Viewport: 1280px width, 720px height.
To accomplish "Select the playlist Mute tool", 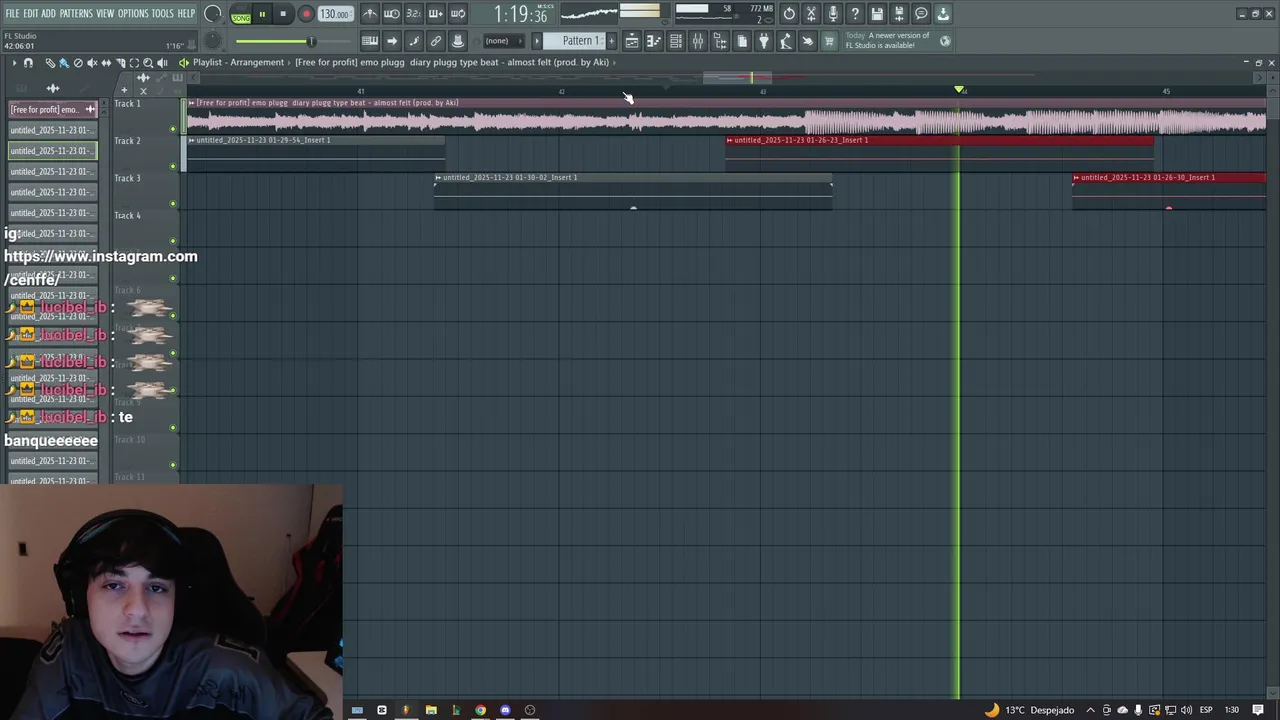I will point(92,63).
